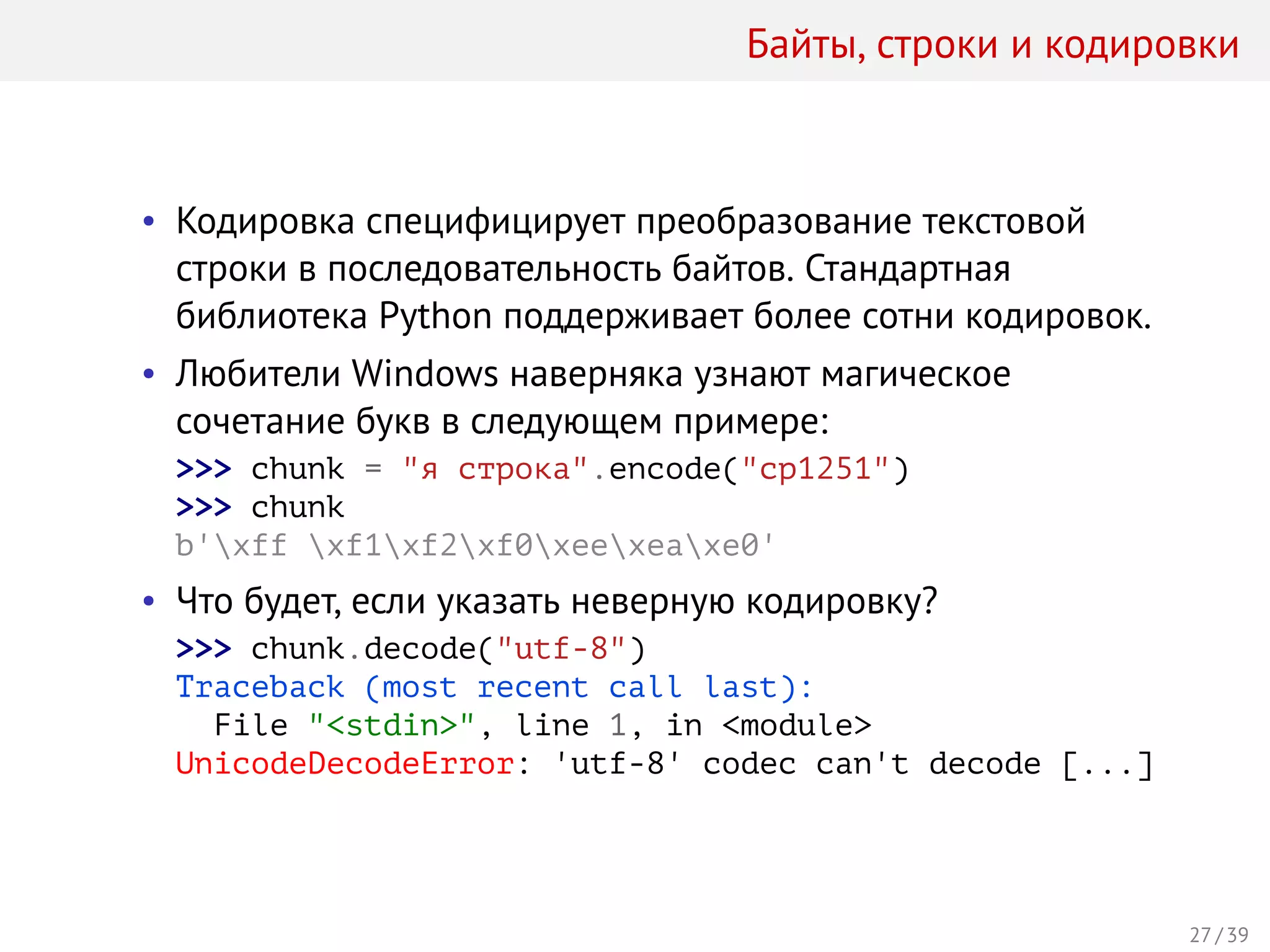The image size is (1270, 952).
Task: Click the page number '27/39'
Action: pyautogui.click(x=1219, y=935)
